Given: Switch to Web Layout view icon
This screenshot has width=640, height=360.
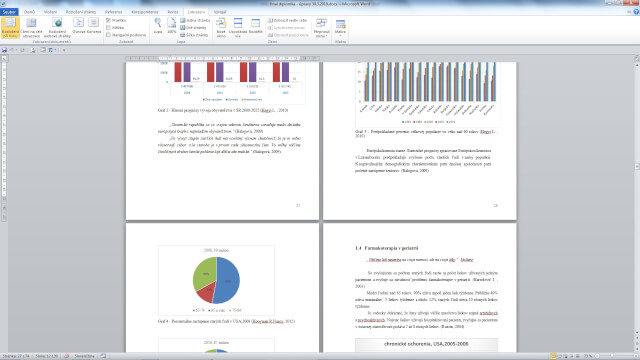Looking at the screenshot, I should [x=57, y=28].
